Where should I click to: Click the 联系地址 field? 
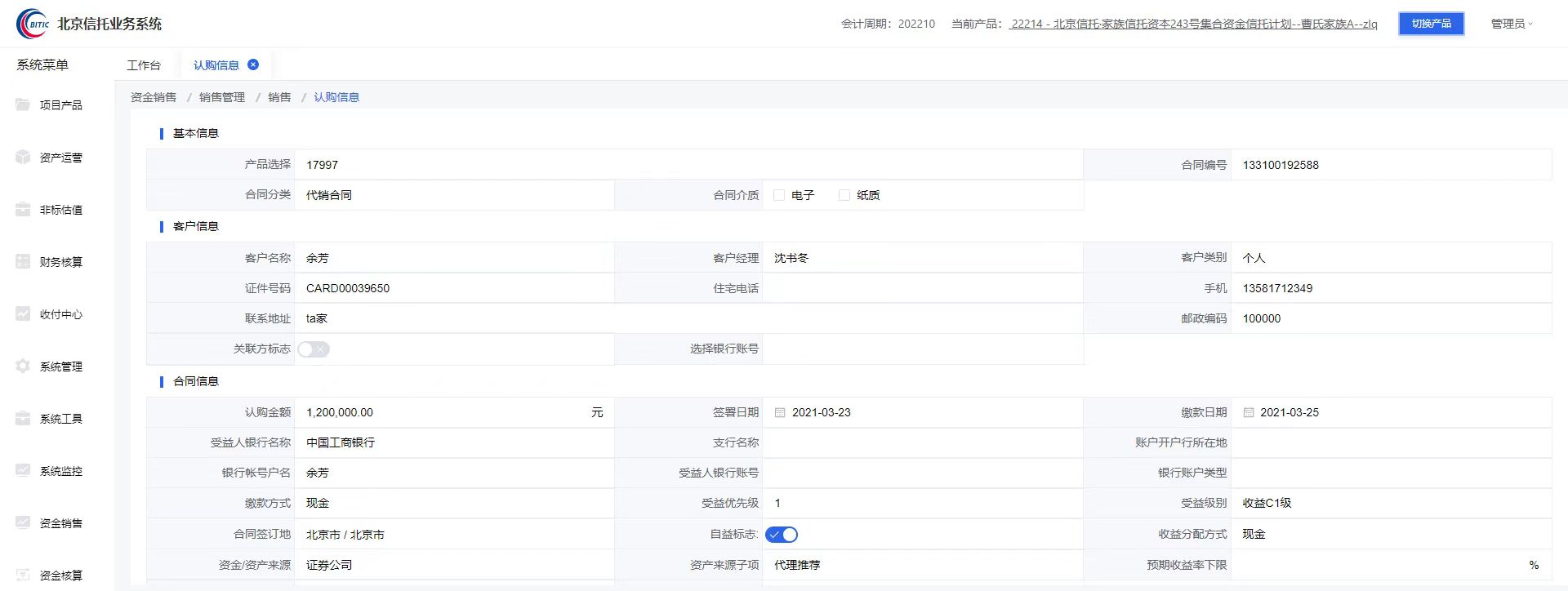point(688,318)
